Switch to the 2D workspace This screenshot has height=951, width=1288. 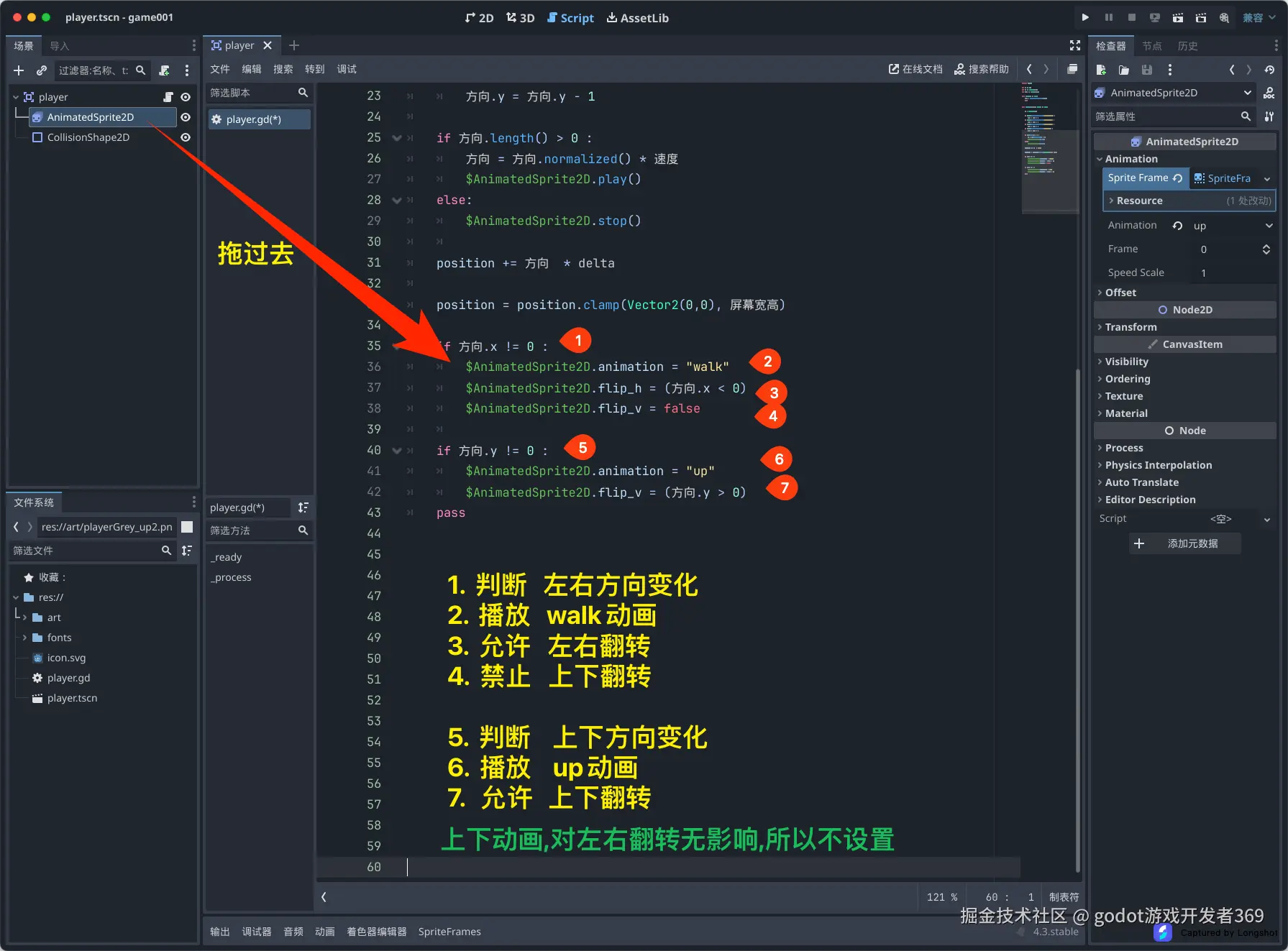pyautogui.click(x=479, y=17)
